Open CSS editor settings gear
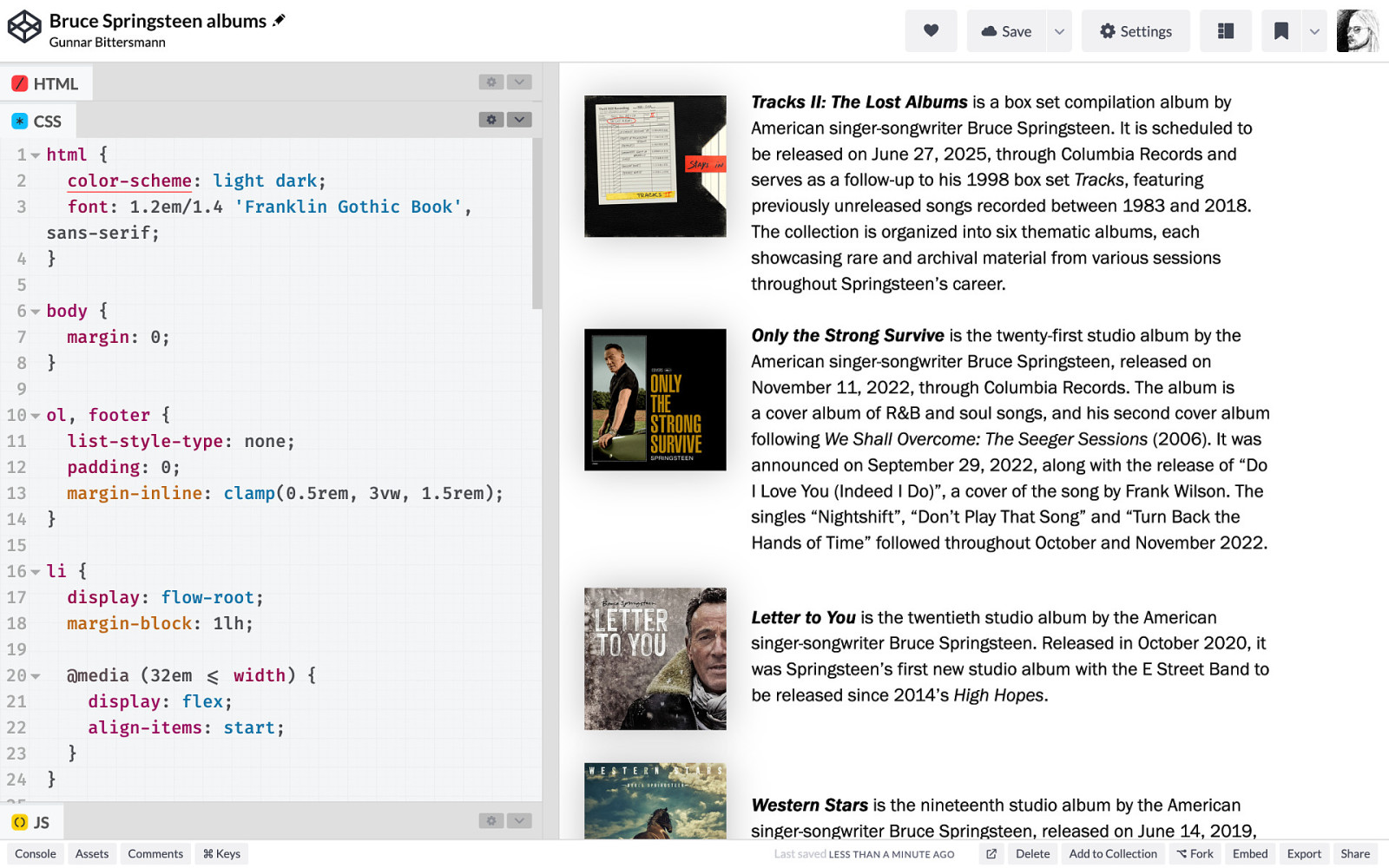 coord(491,120)
